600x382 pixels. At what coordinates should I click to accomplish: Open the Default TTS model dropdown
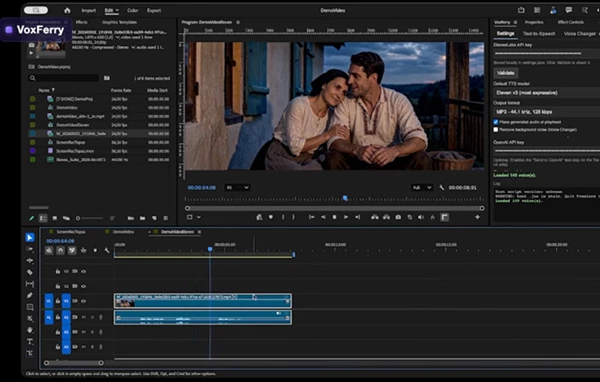pyautogui.click(x=546, y=93)
